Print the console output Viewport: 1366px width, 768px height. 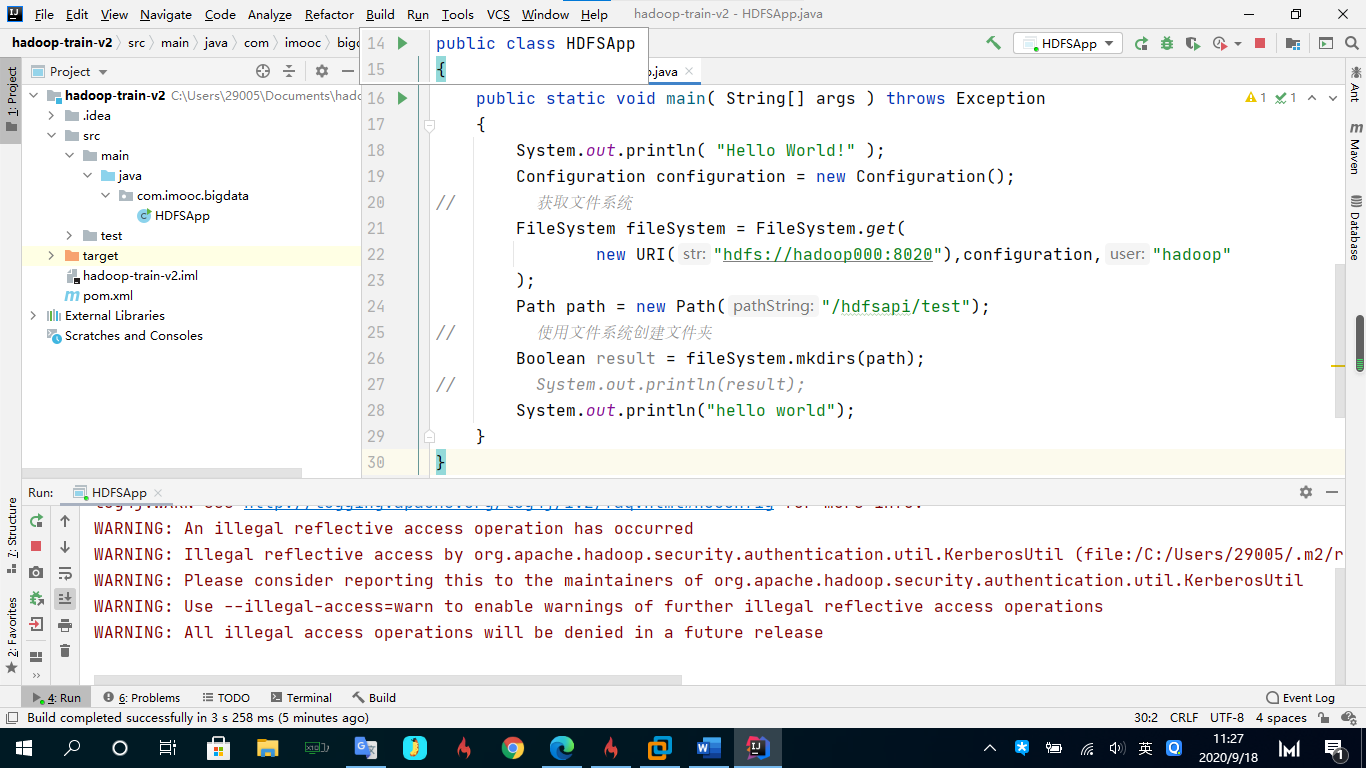pos(65,625)
